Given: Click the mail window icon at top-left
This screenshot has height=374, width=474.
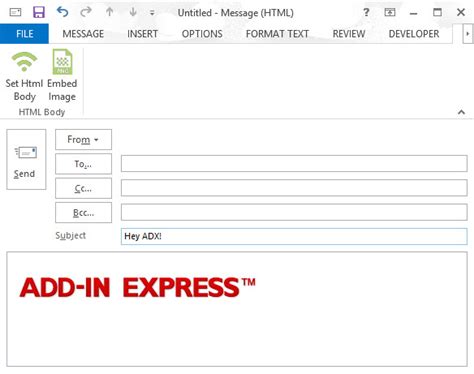Looking at the screenshot, I should point(15,13).
